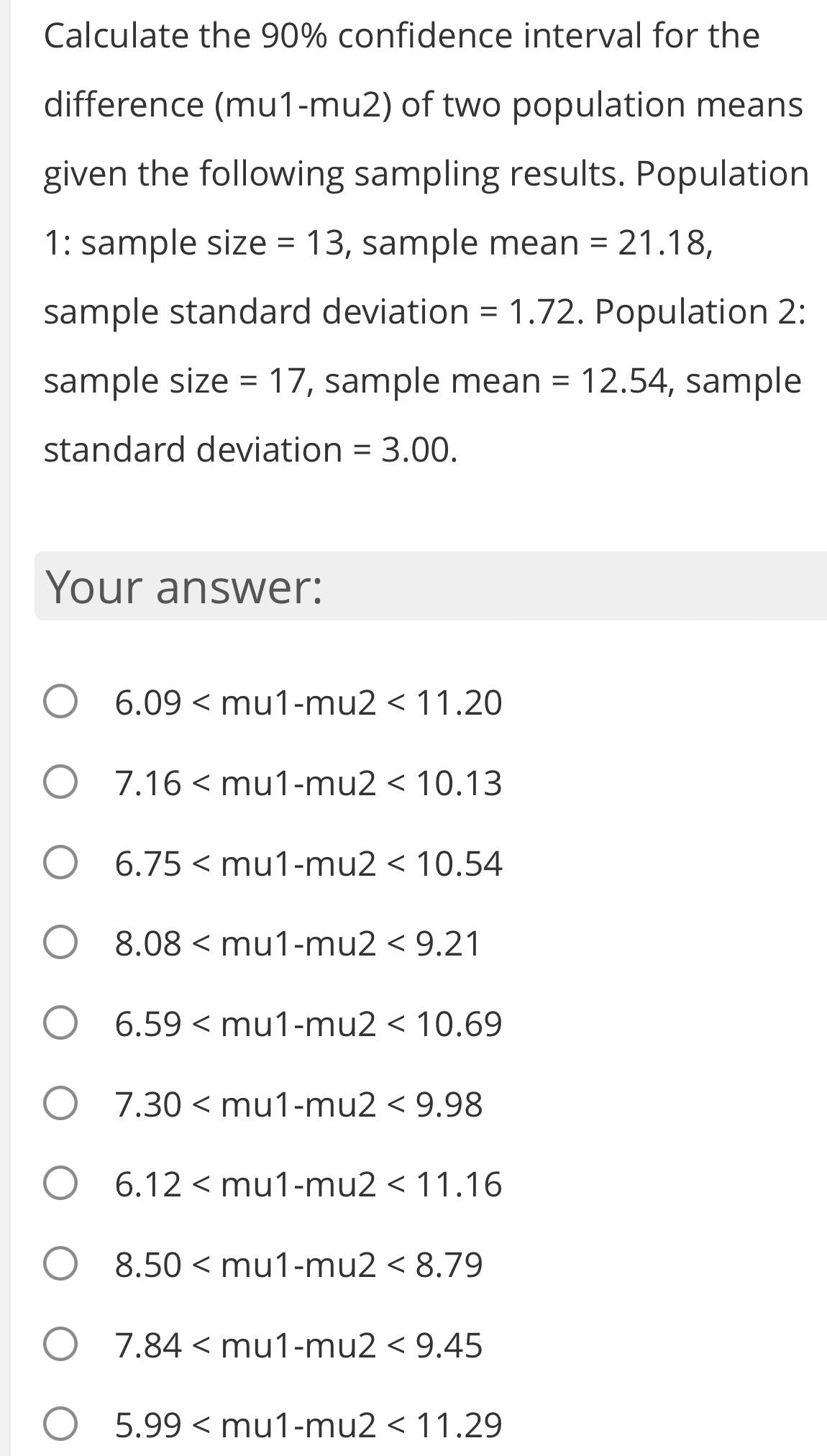Click the label text 5.99 < mu1-mu2 < 11.29
This screenshot has width=827, height=1456.
click(308, 1427)
